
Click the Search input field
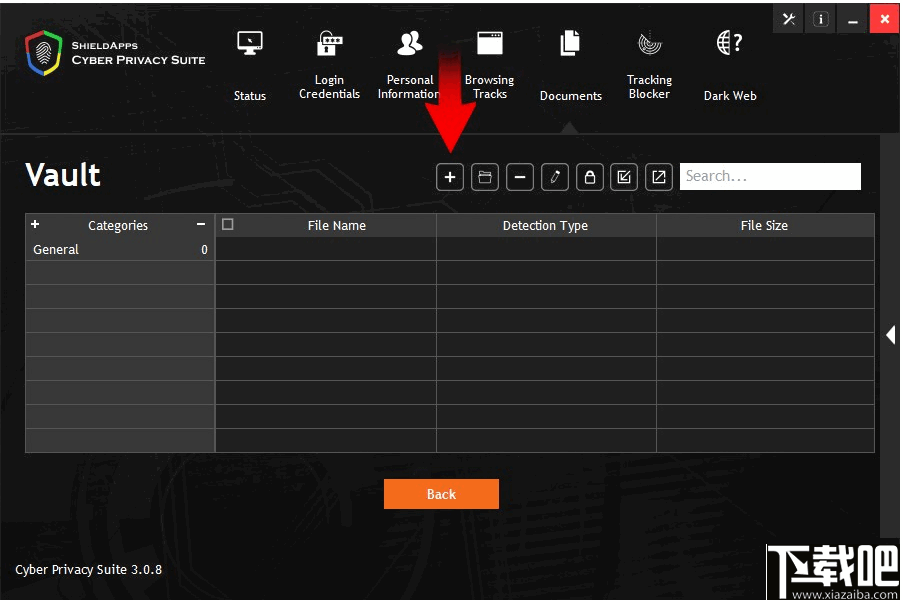(x=770, y=176)
